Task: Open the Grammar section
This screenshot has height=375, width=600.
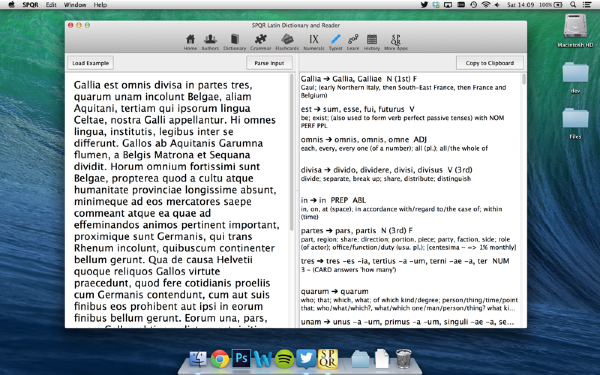Action: [261, 42]
